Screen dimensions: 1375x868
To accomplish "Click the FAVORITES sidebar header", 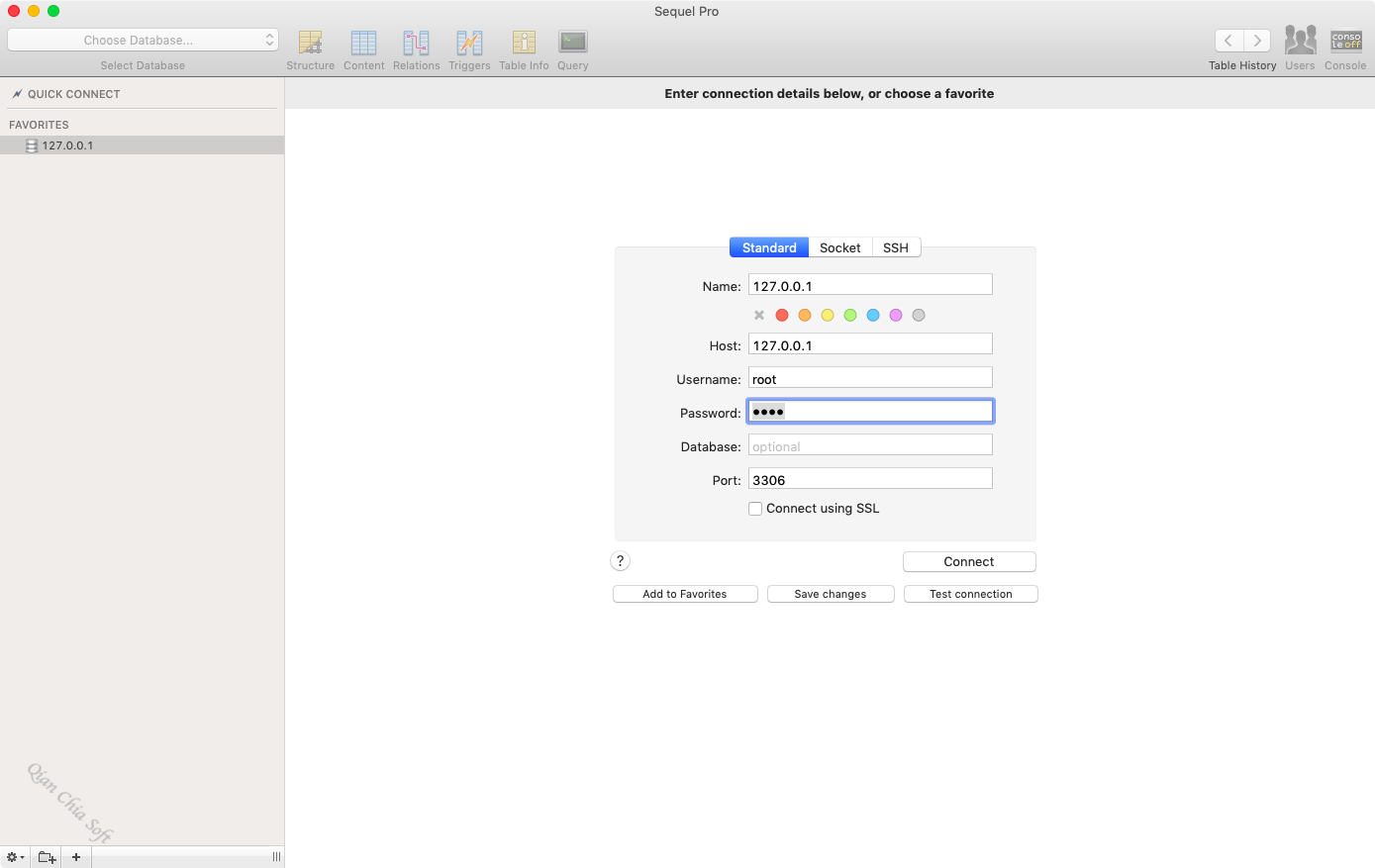I will click(39, 125).
